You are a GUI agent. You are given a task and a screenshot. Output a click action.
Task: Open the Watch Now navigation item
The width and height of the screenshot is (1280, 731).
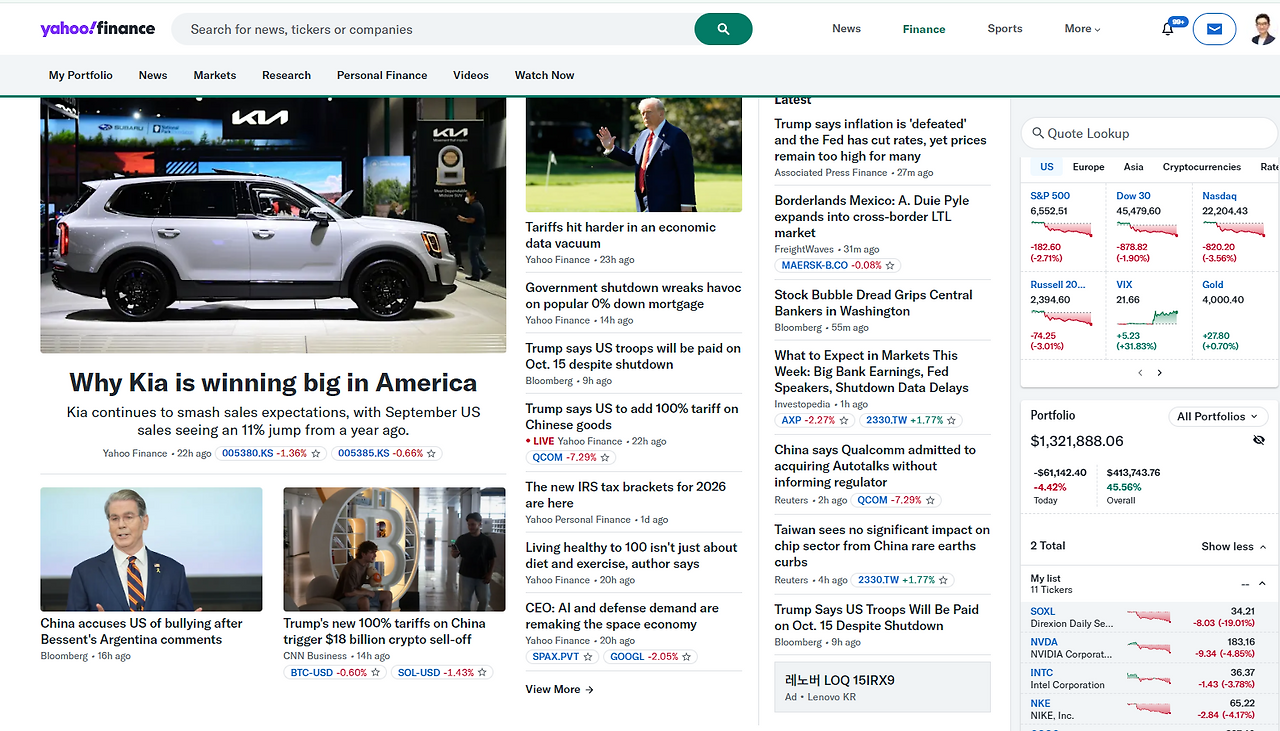click(x=544, y=75)
